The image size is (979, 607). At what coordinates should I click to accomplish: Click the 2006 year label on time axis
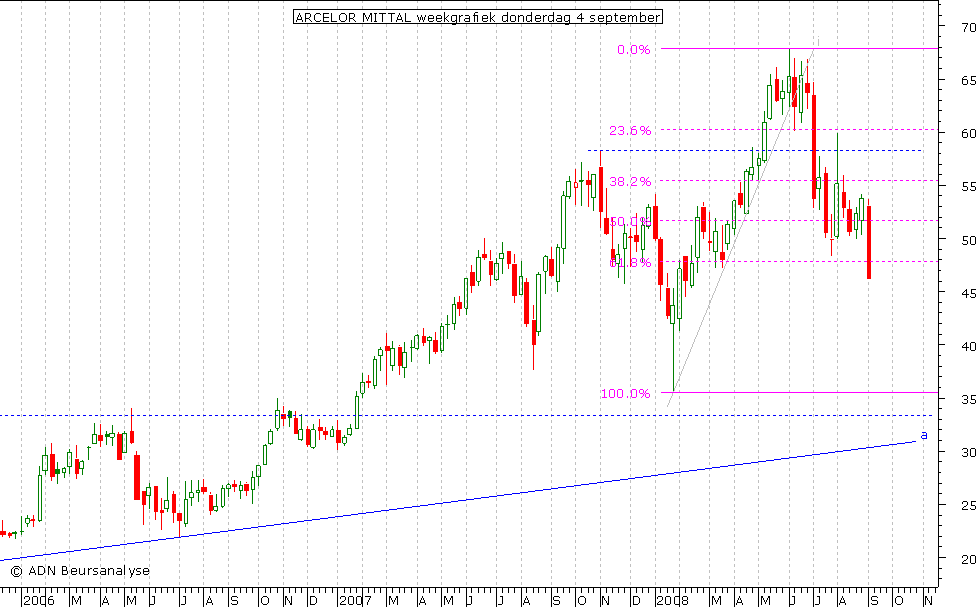tap(36, 600)
